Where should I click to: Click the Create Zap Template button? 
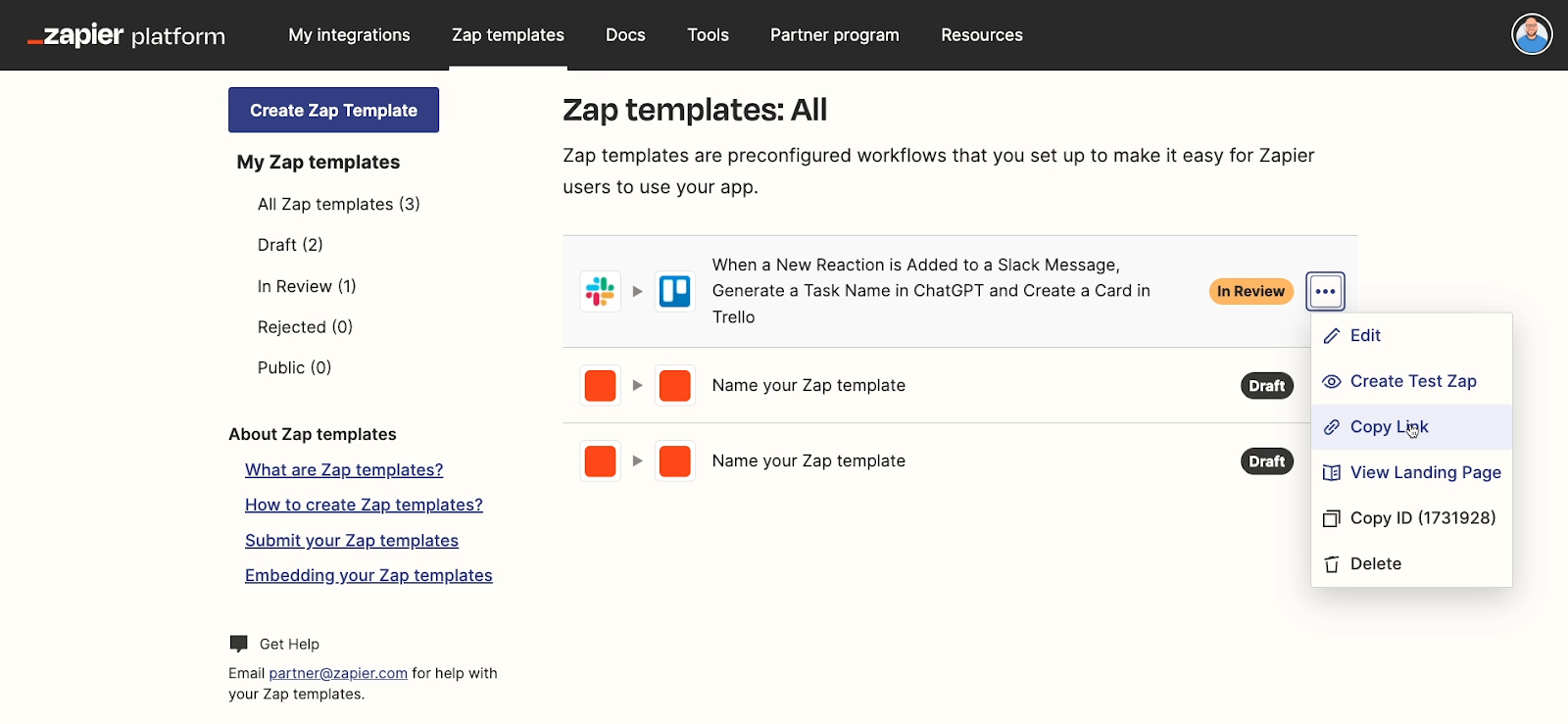(x=333, y=111)
